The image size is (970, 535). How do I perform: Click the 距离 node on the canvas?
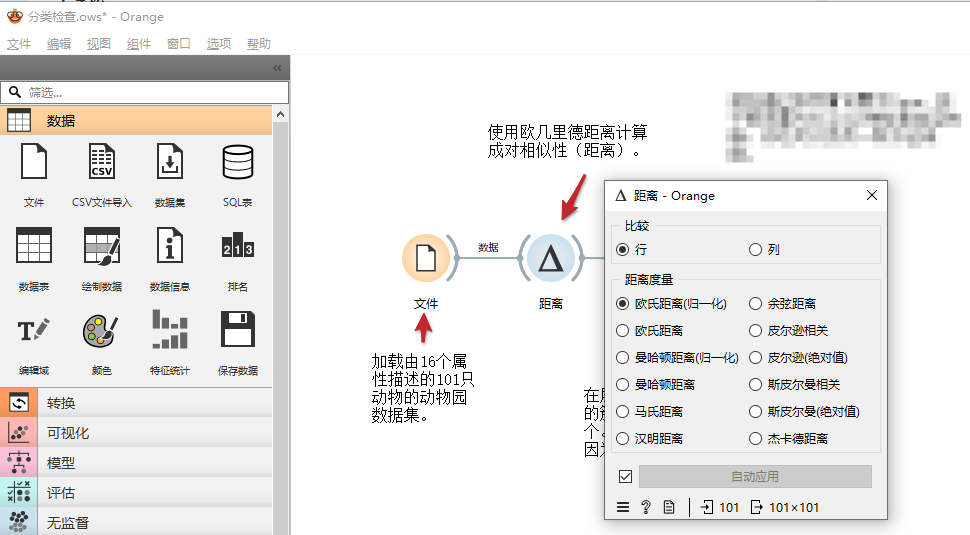[550, 257]
